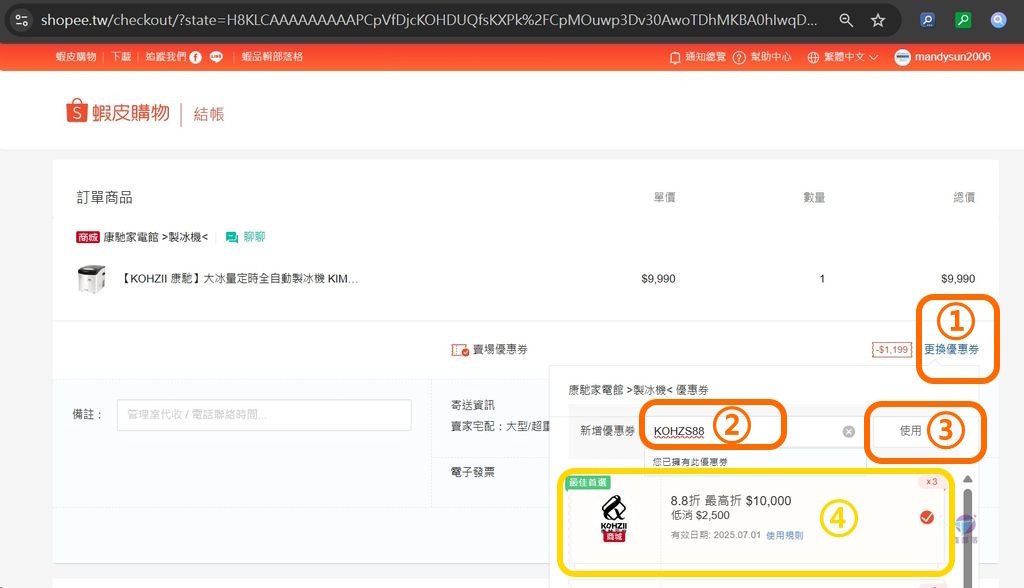The width and height of the screenshot is (1024, 588).
Task: Click 更換優惠券 to change voucher
Action: click(x=951, y=350)
